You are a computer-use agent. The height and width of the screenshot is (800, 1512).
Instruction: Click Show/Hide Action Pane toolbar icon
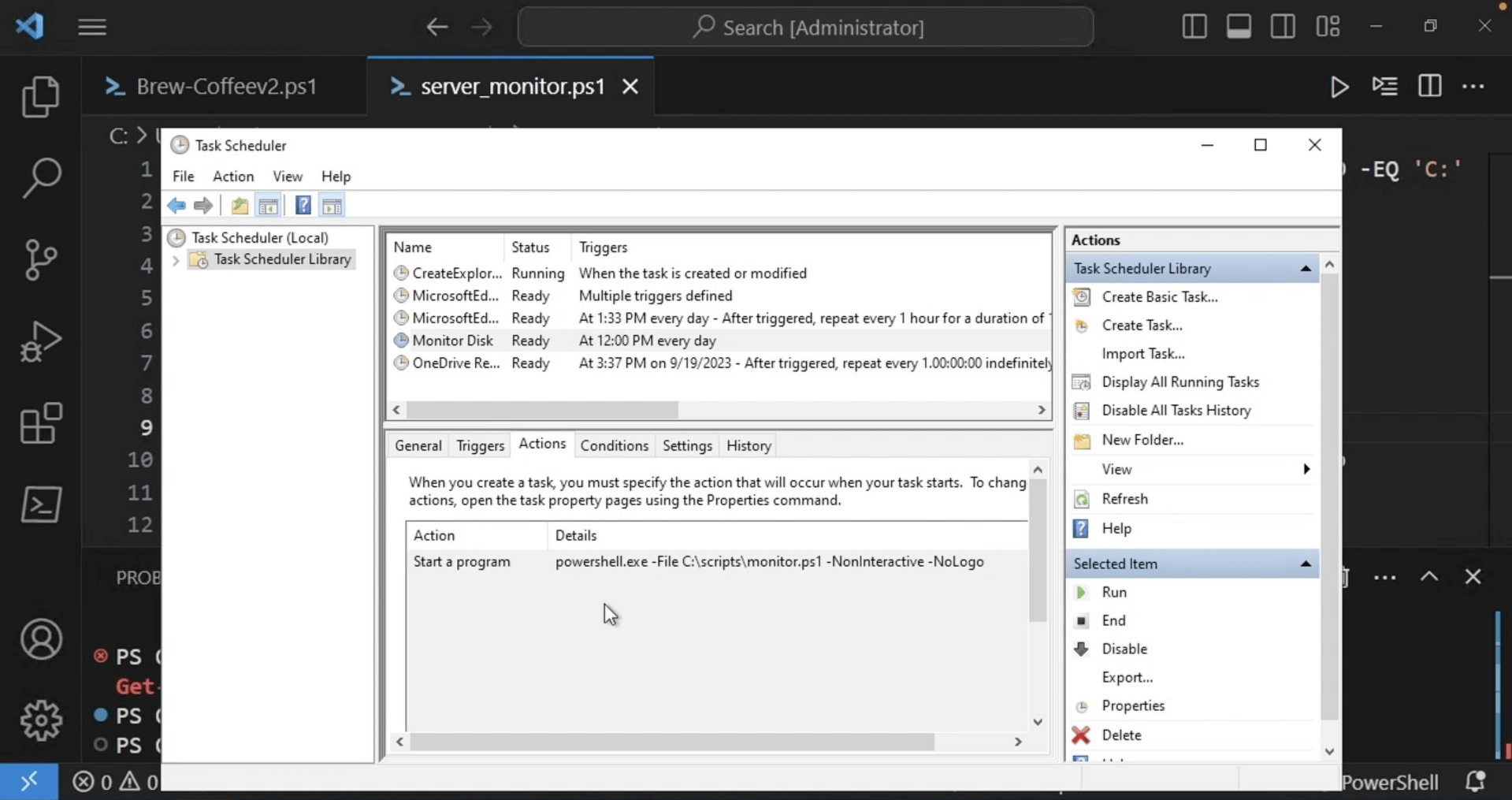tap(332, 206)
